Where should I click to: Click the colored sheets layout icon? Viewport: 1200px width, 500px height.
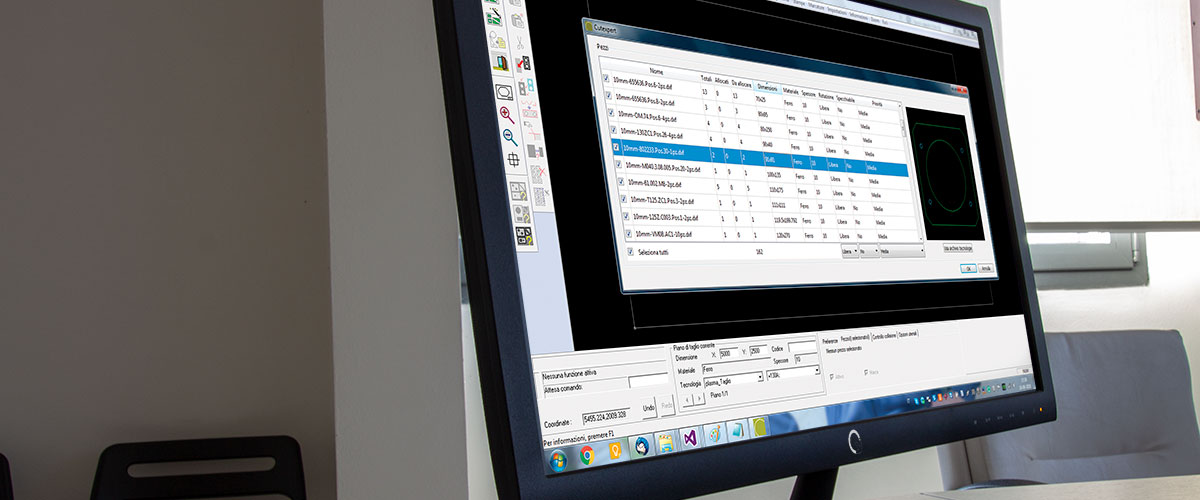500,64
